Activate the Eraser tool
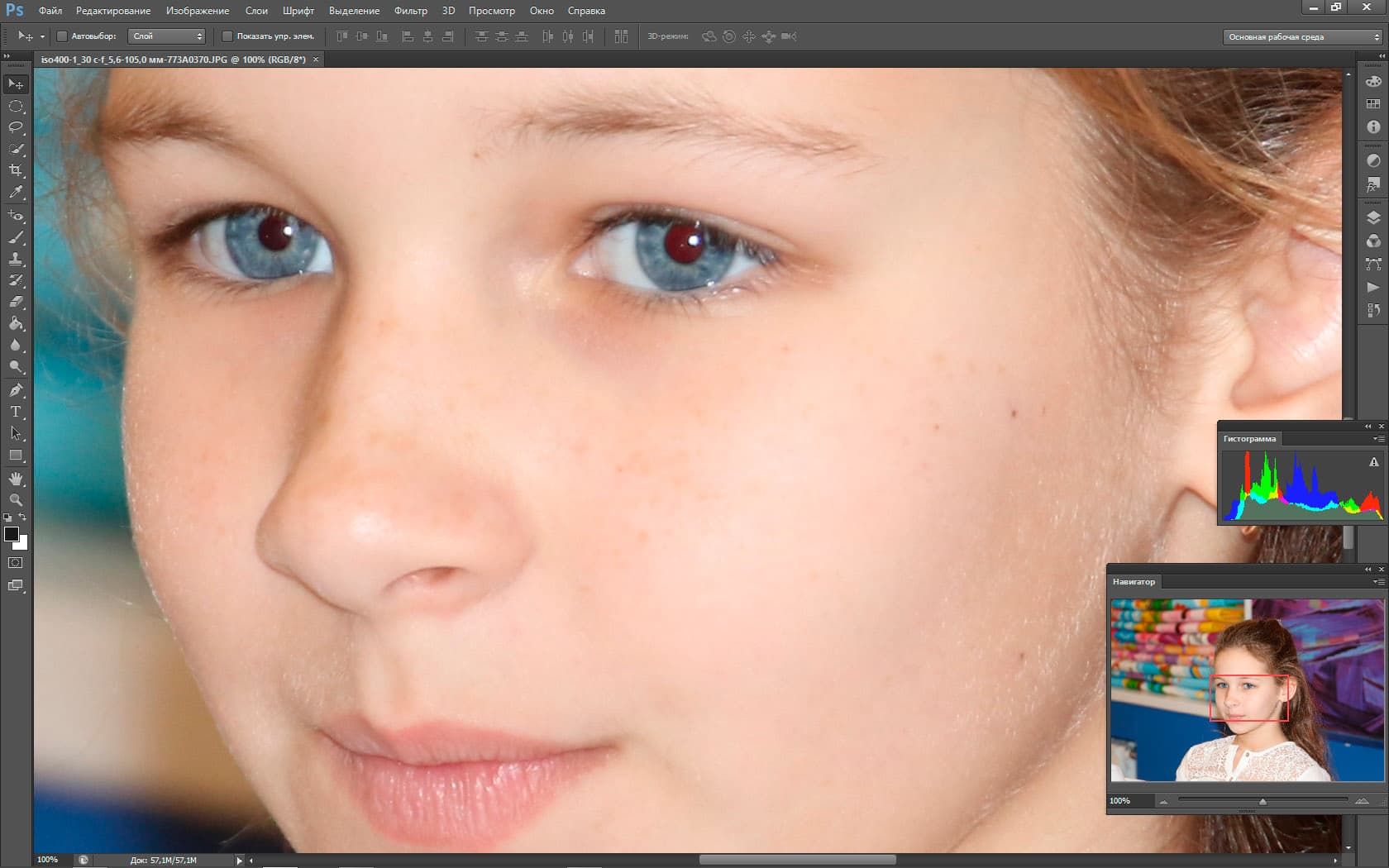1389x868 pixels. pyautogui.click(x=16, y=302)
